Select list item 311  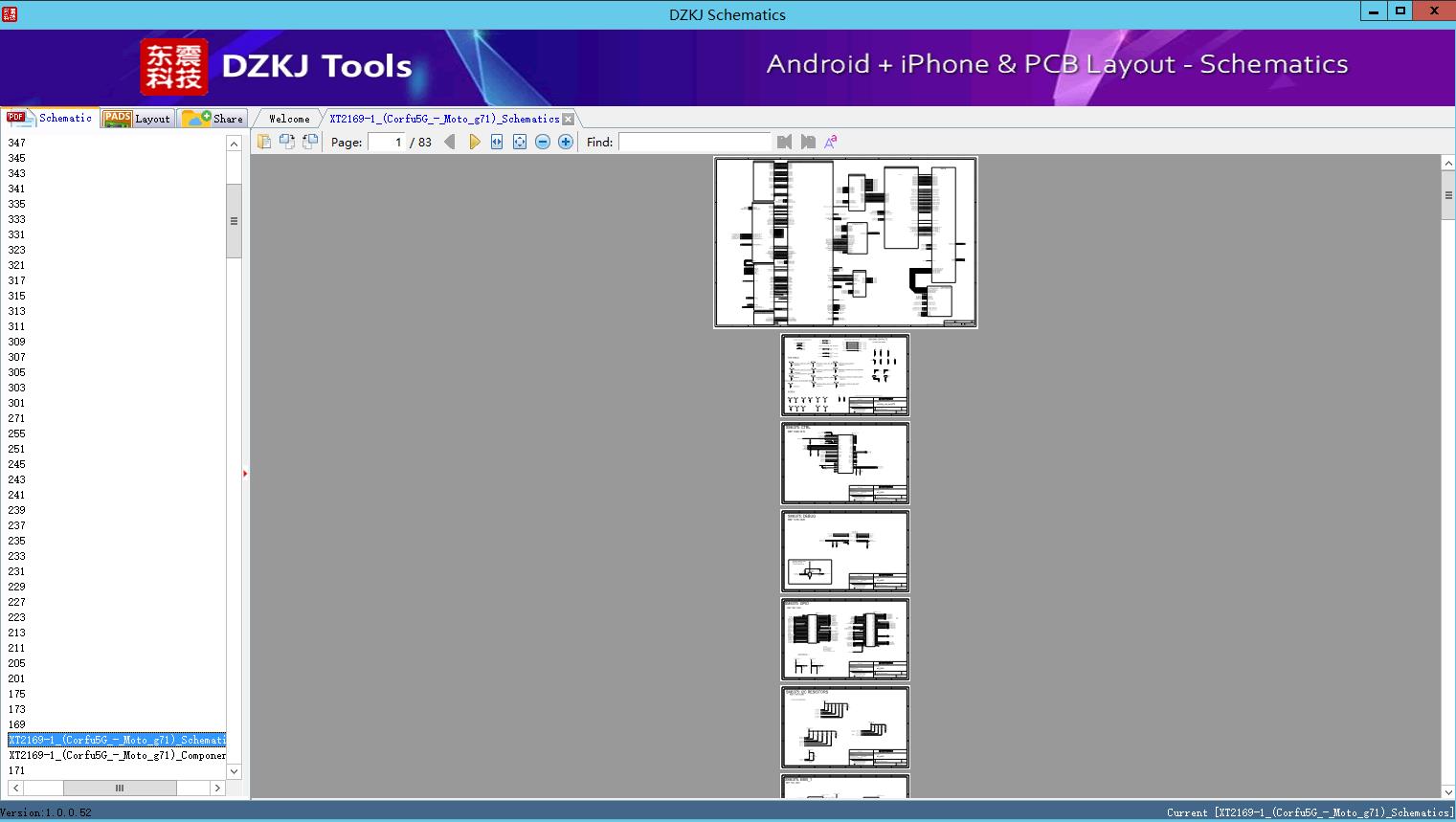(17, 326)
